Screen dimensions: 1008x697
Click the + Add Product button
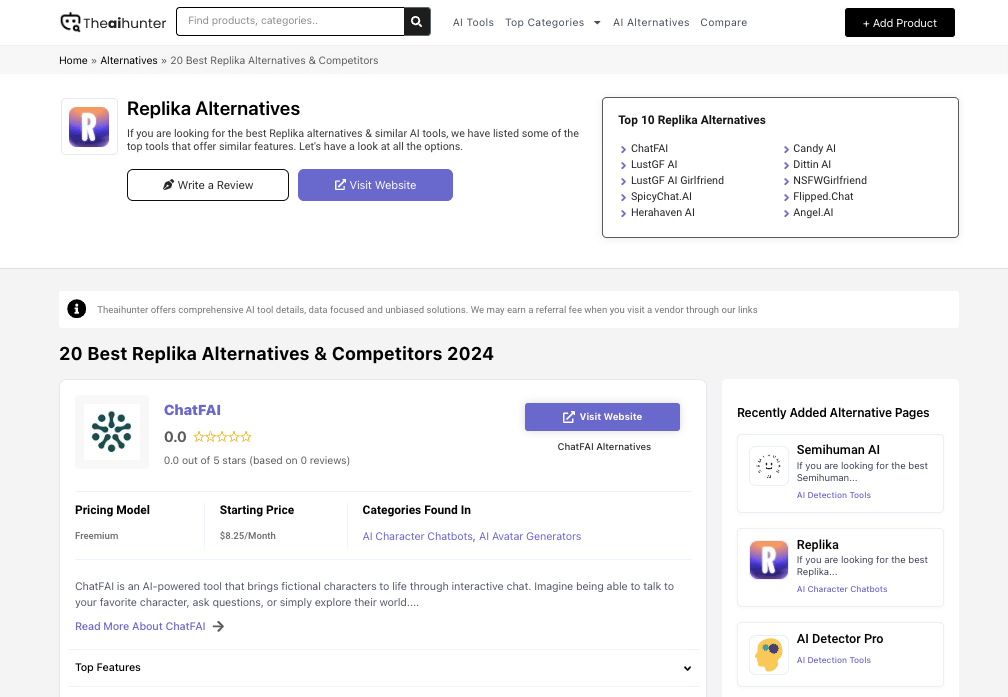coord(899,23)
